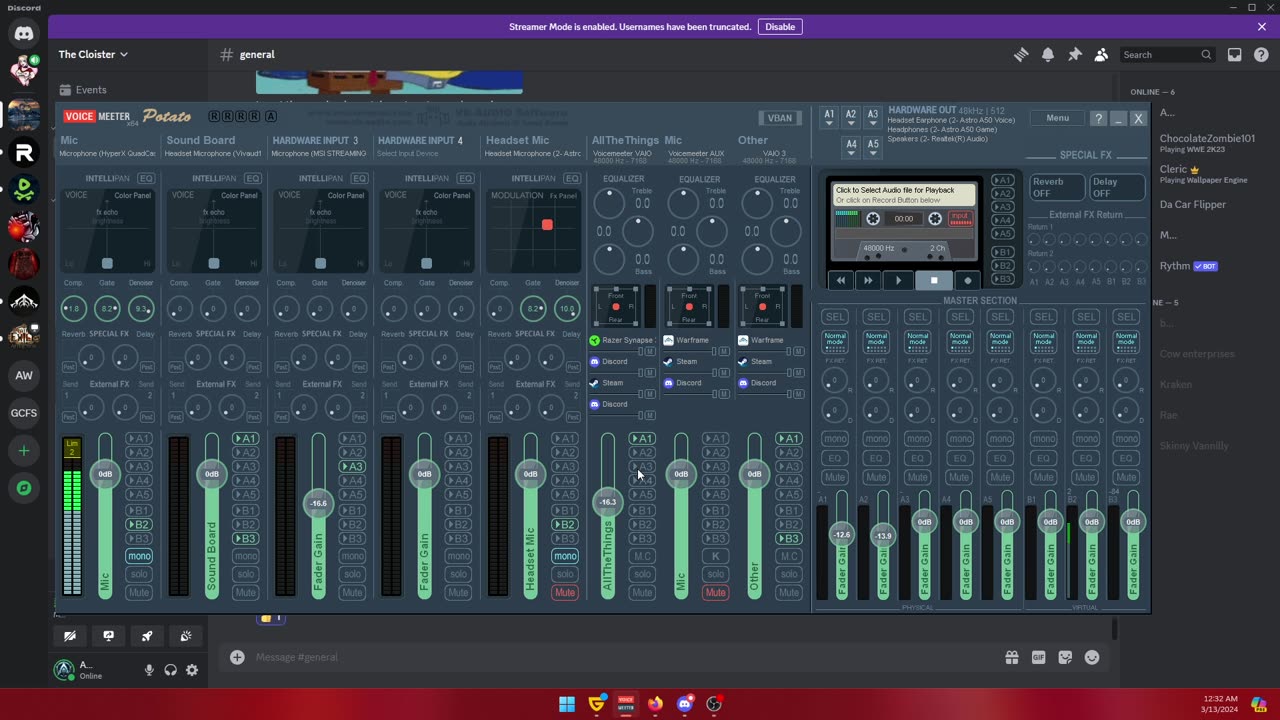
Task: Fast forward the cassette recorder
Action: (868, 280)
